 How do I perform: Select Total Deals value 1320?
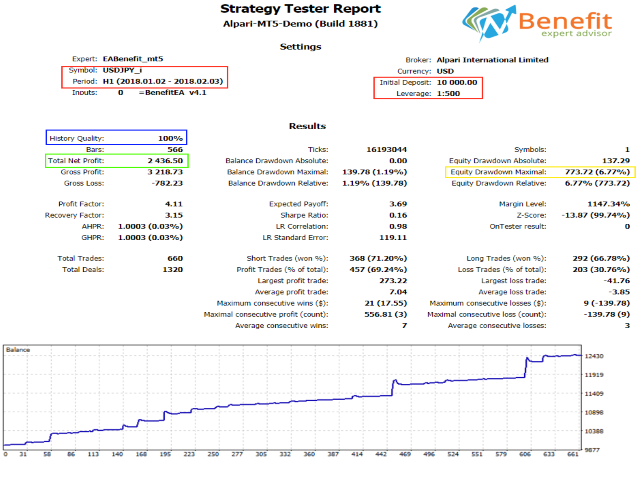pos(173,269)
